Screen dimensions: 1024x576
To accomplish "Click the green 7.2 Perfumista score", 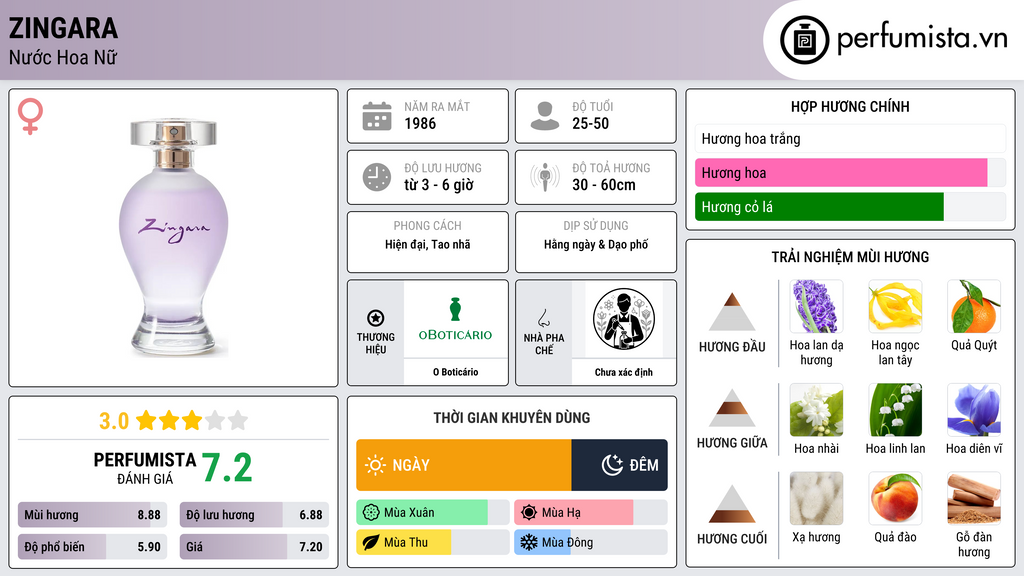I will [x=227, y=468].
